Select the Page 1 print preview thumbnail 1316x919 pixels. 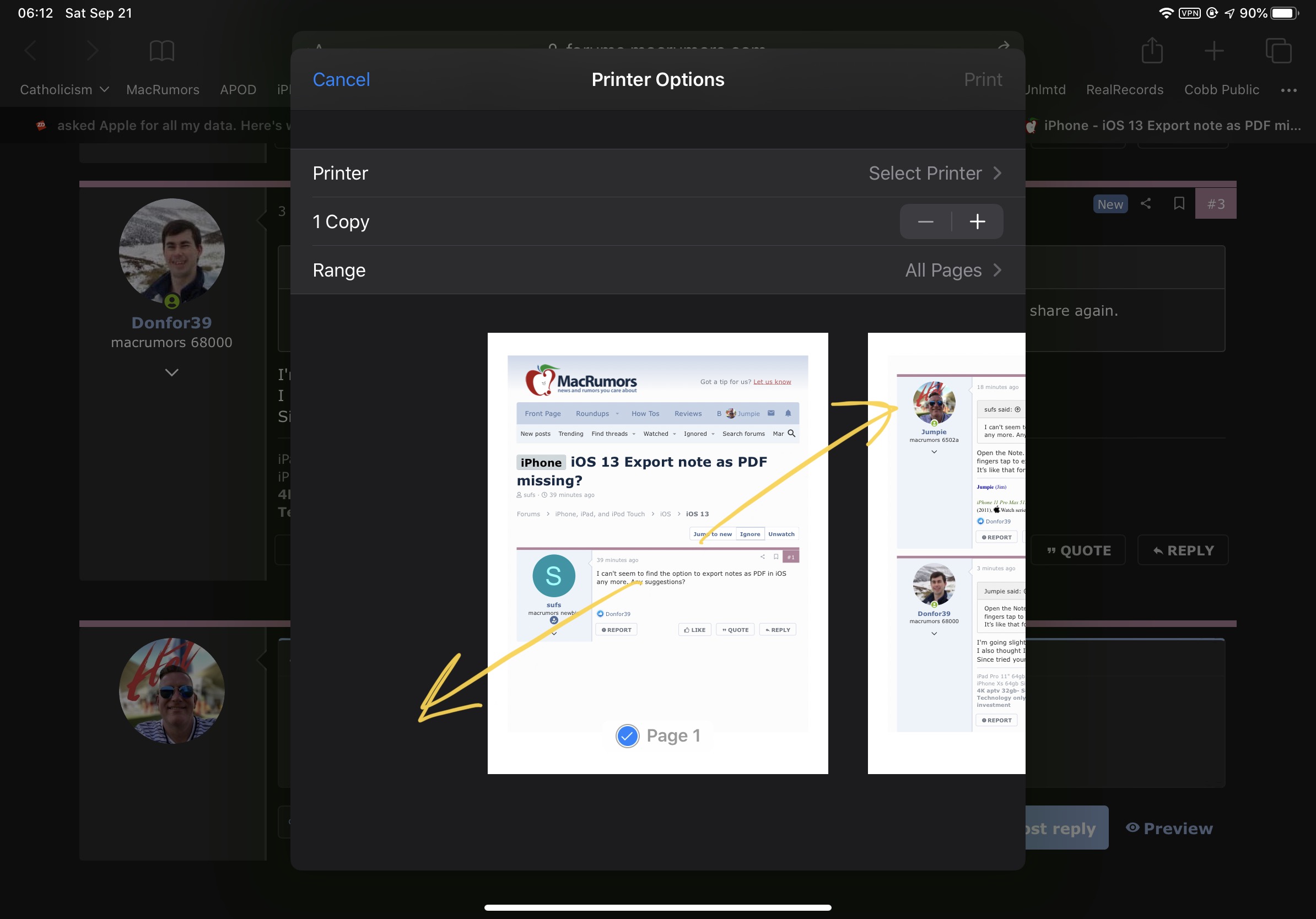click(657, 553)
